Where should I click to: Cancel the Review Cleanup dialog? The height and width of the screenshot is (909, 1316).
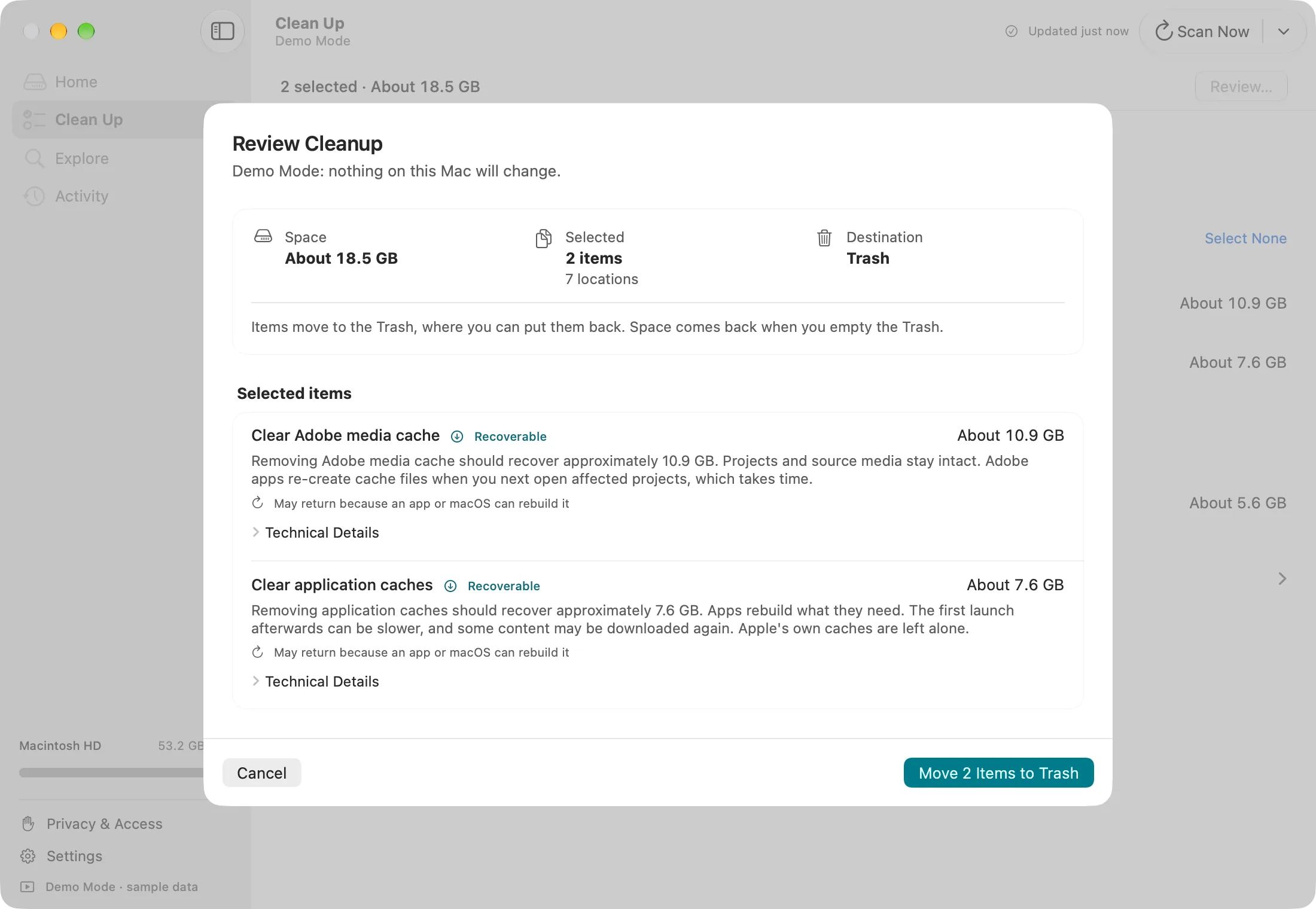pyautogui.click(x=262, y=773)
